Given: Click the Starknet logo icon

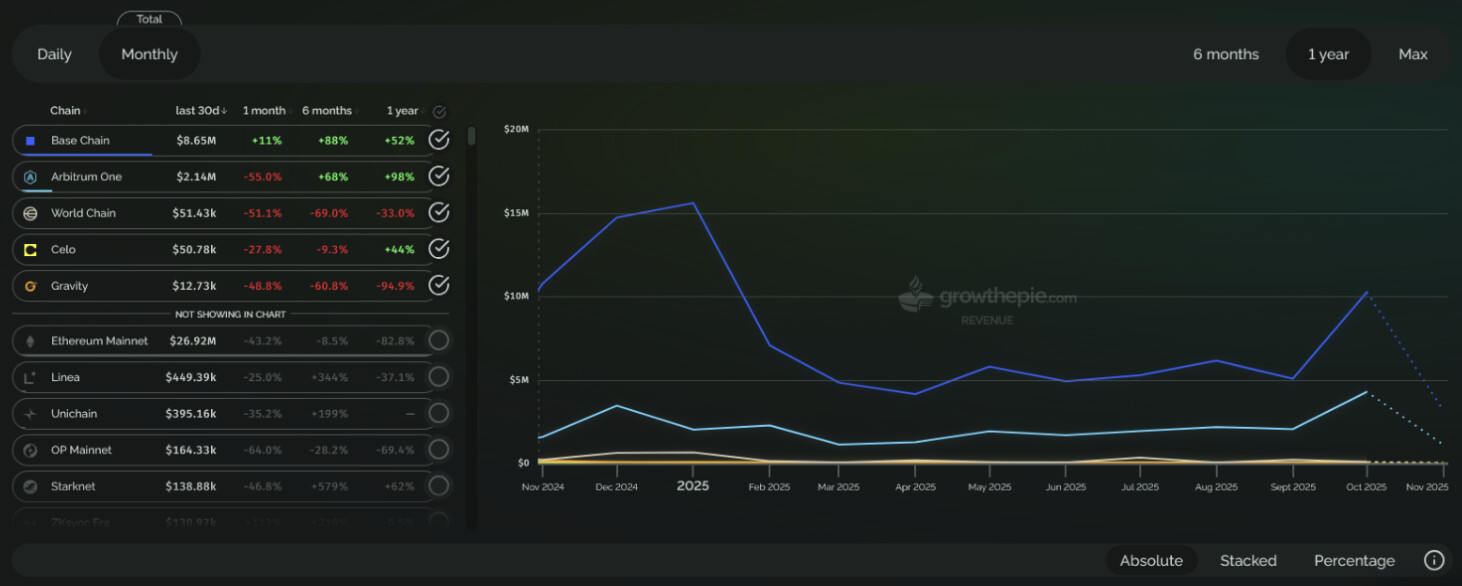Looking at the screenshot, I should coord(30,486).
